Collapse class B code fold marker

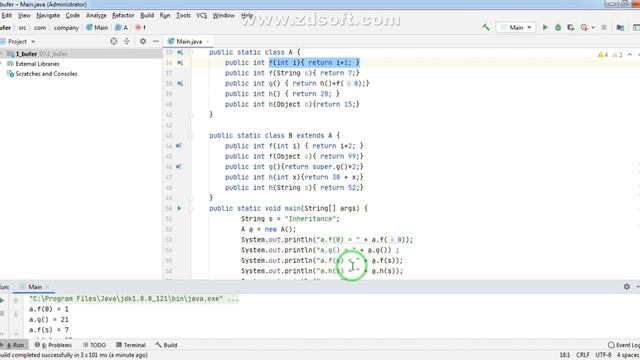tap(191, 136)
